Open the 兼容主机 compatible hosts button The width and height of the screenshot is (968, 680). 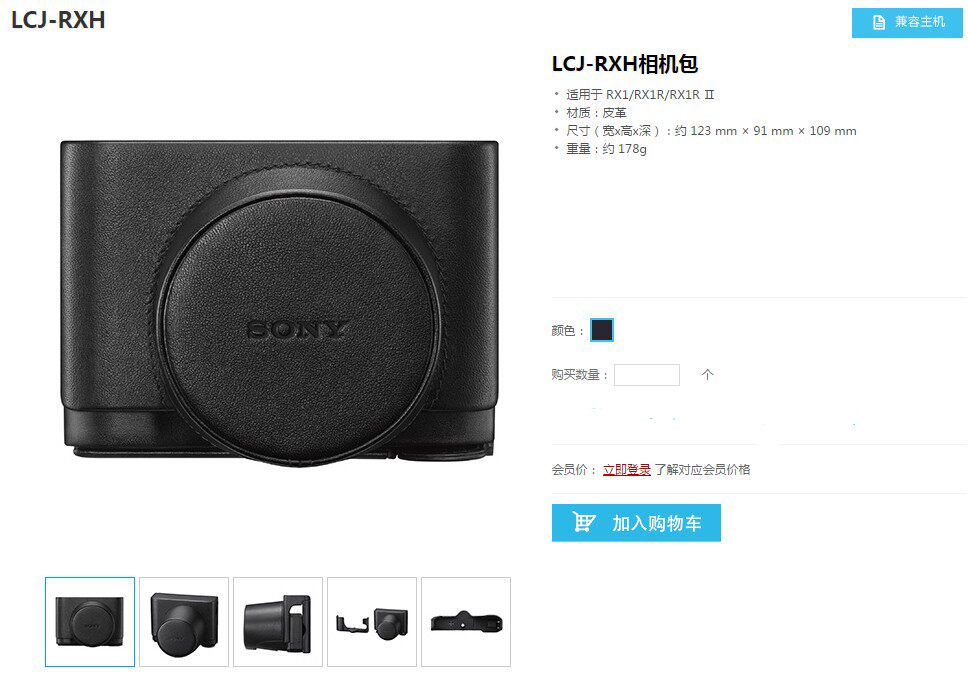pos(907,23)
